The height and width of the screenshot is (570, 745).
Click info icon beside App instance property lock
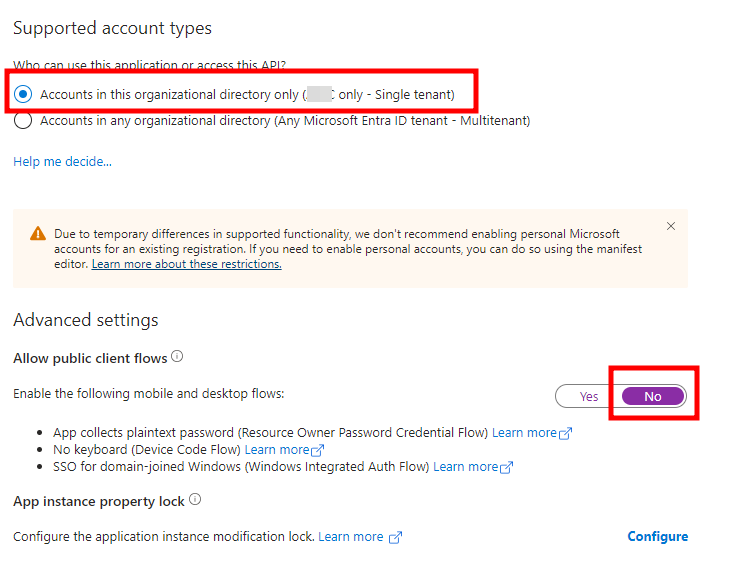pyautogui.click(x=195, y=499)
